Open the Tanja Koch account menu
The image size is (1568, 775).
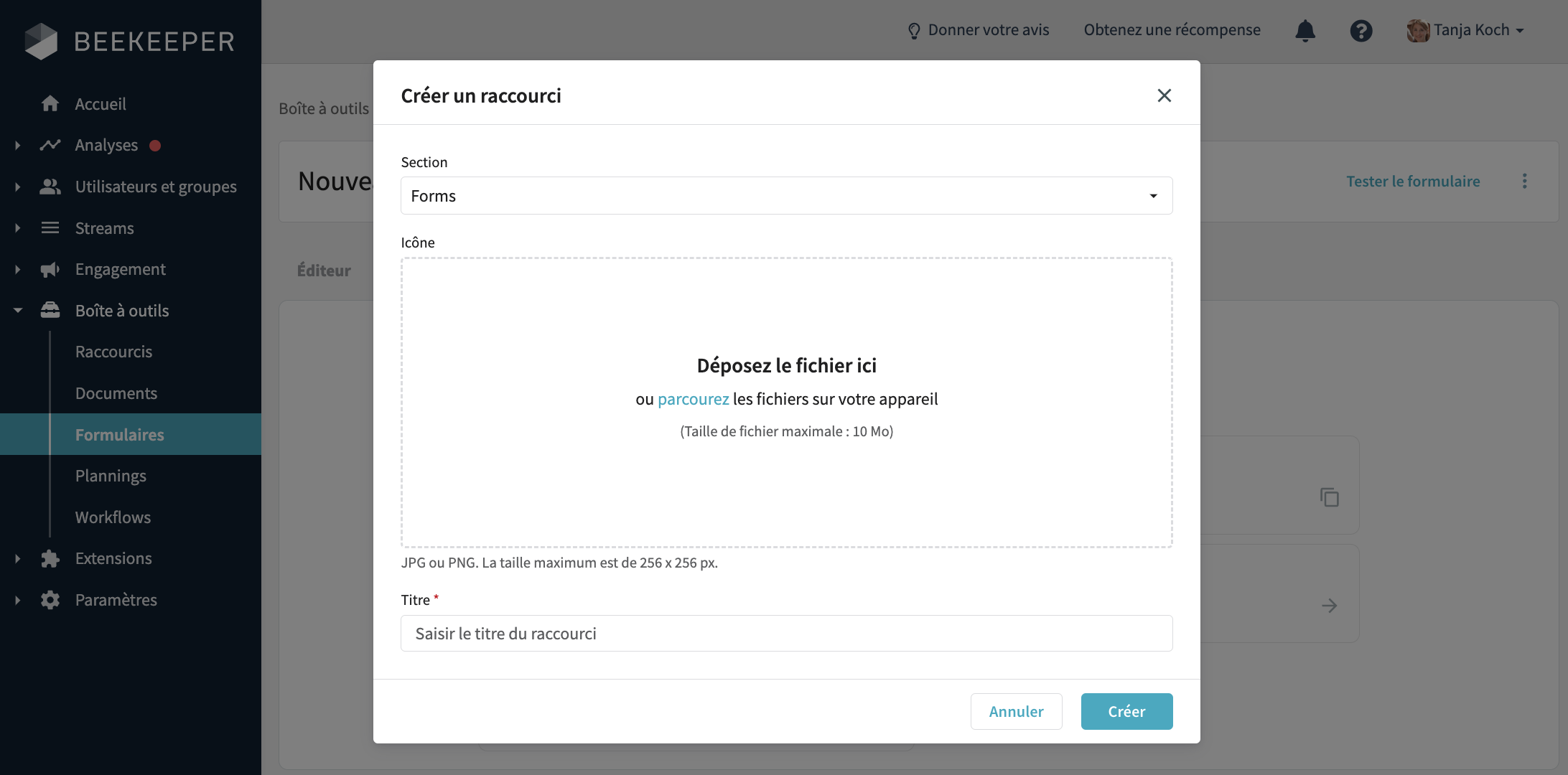point(1465,29)
